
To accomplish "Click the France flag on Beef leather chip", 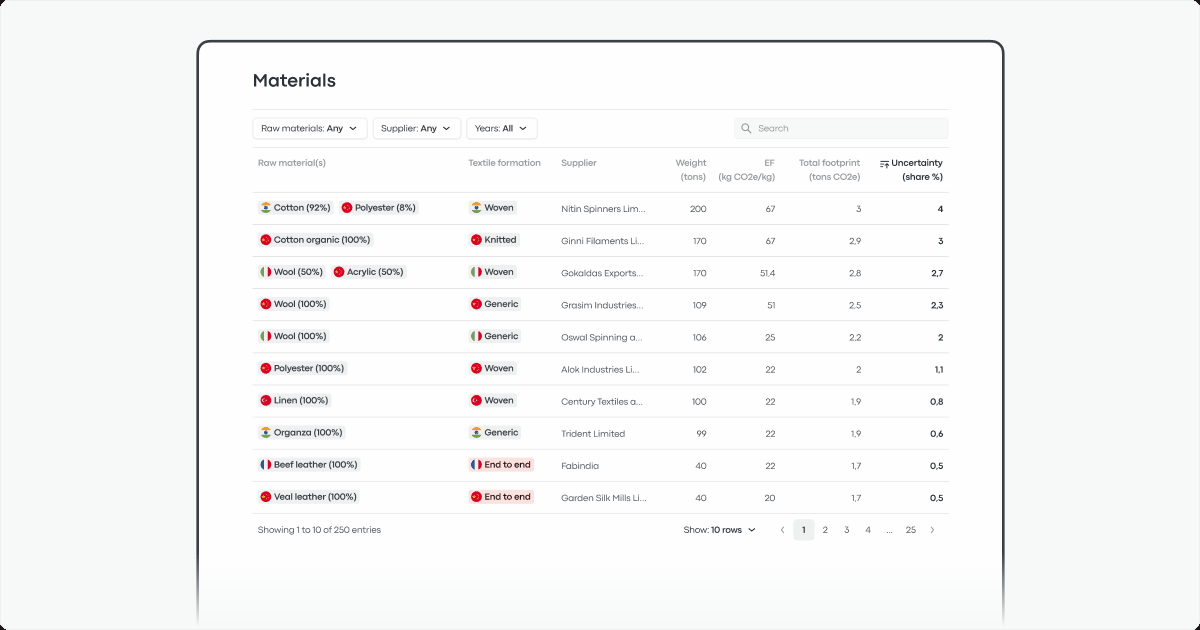I will pos(265,464).
